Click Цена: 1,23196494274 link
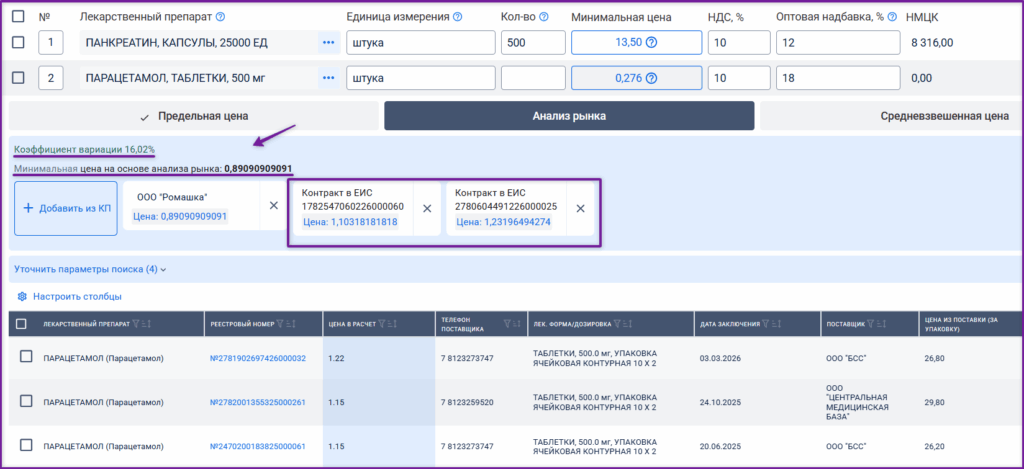1024x469 pixels. coord(503,222)
